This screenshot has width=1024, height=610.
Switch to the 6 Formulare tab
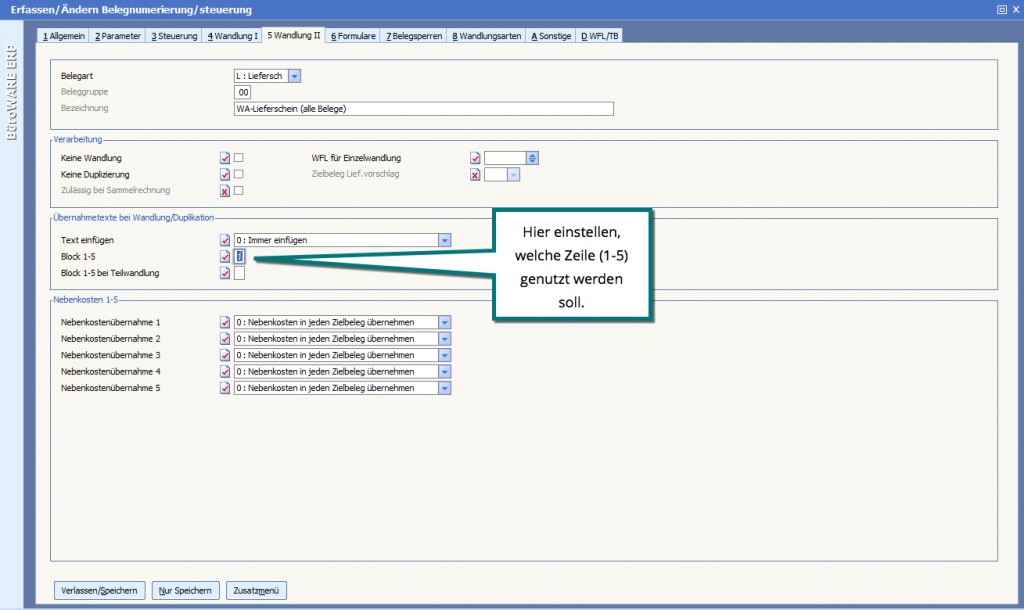[353, 36]
